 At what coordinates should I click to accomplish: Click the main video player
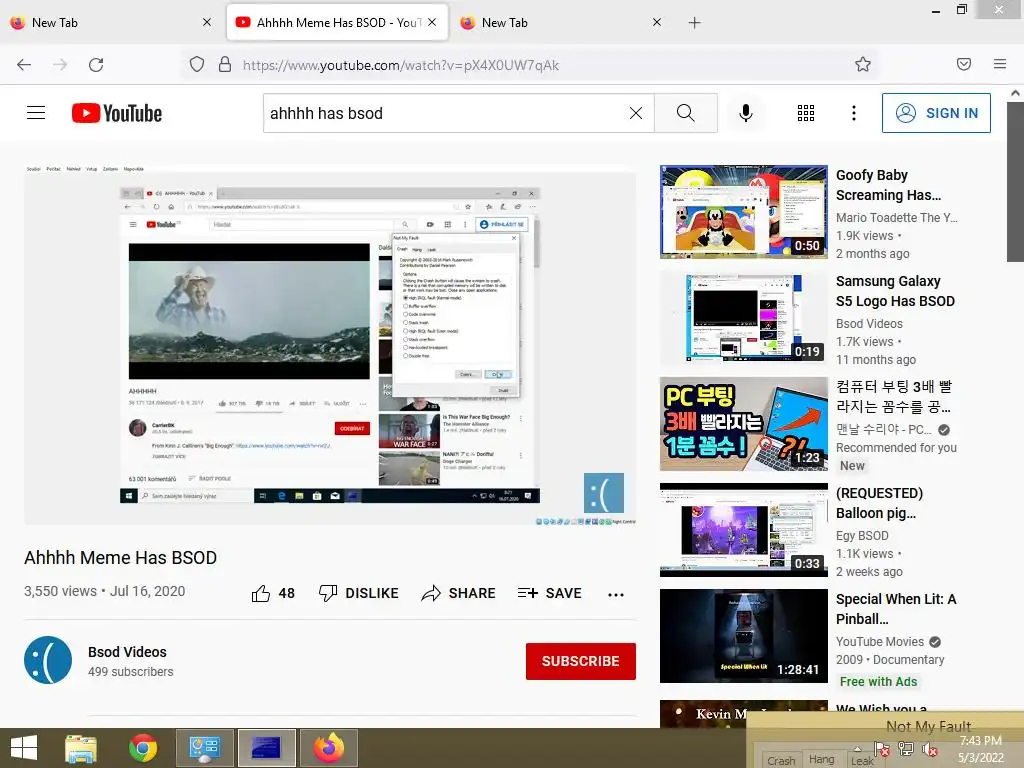pyautogui.click(x=330, y=344)
